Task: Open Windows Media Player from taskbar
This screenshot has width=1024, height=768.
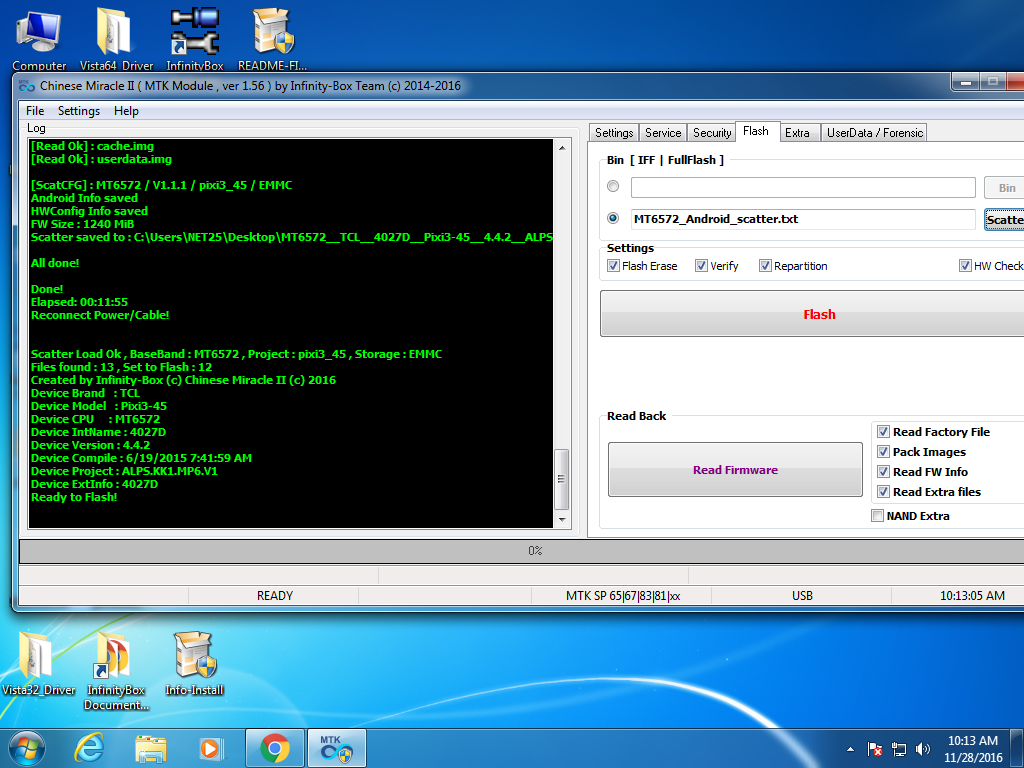Action: 211,747
